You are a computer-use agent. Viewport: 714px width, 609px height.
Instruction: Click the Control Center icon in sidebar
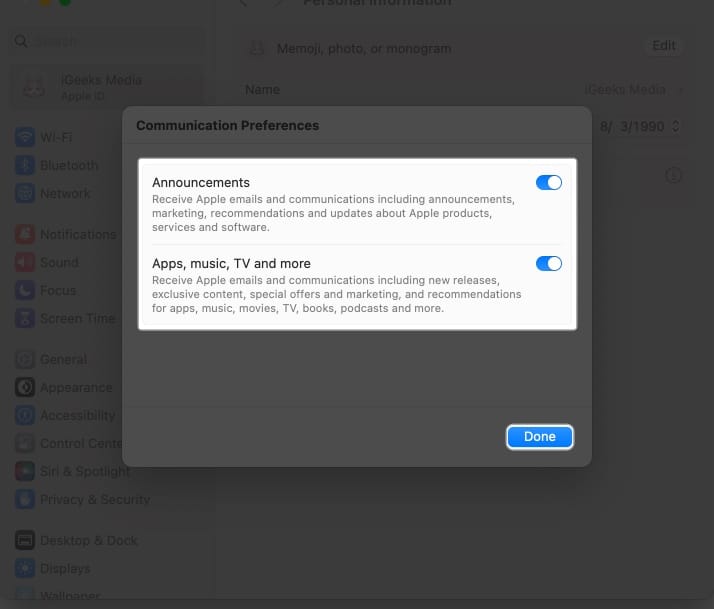click(25, 443)
